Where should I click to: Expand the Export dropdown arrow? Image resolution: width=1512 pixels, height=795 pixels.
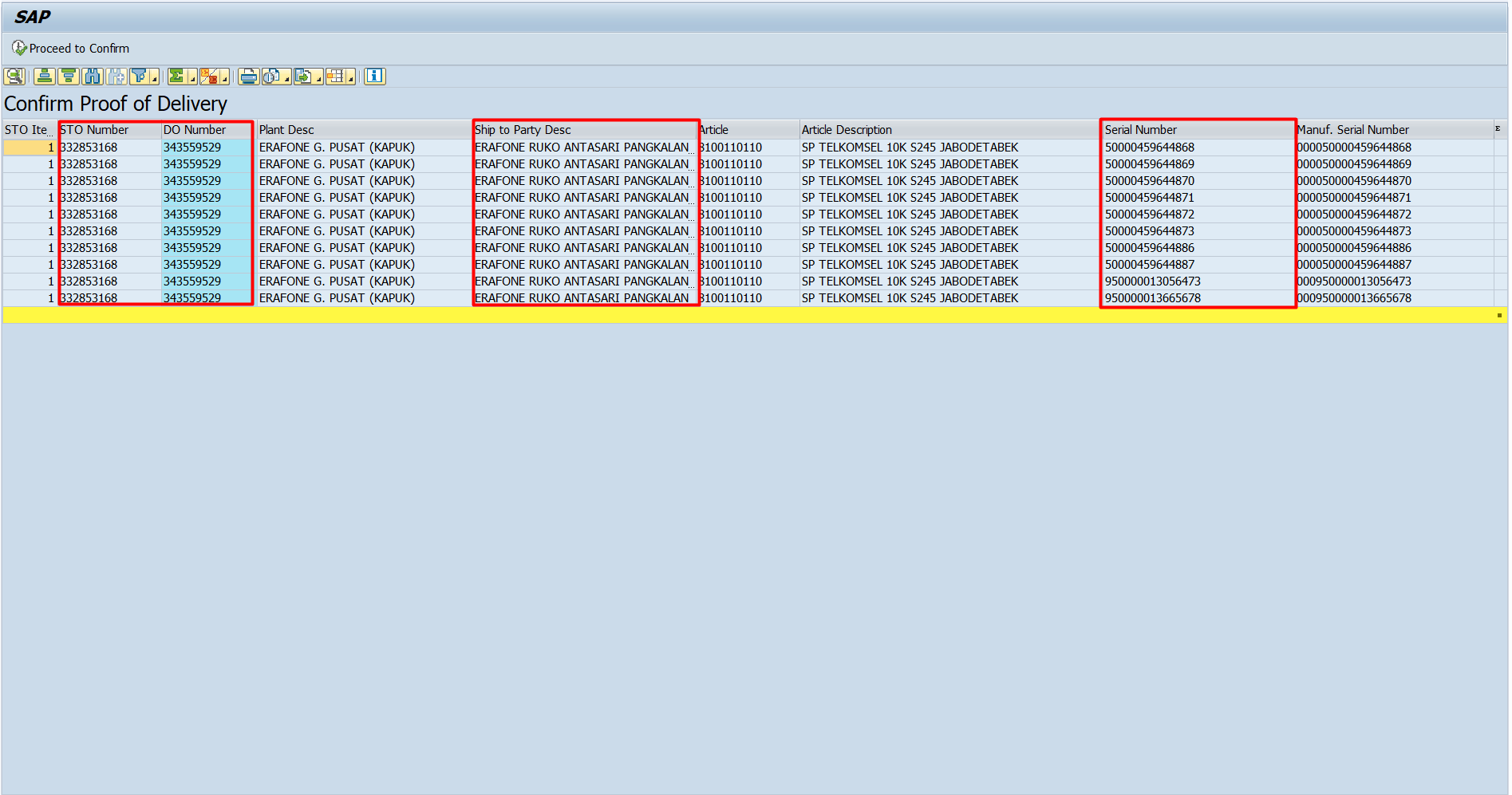(x=318, y=79)
